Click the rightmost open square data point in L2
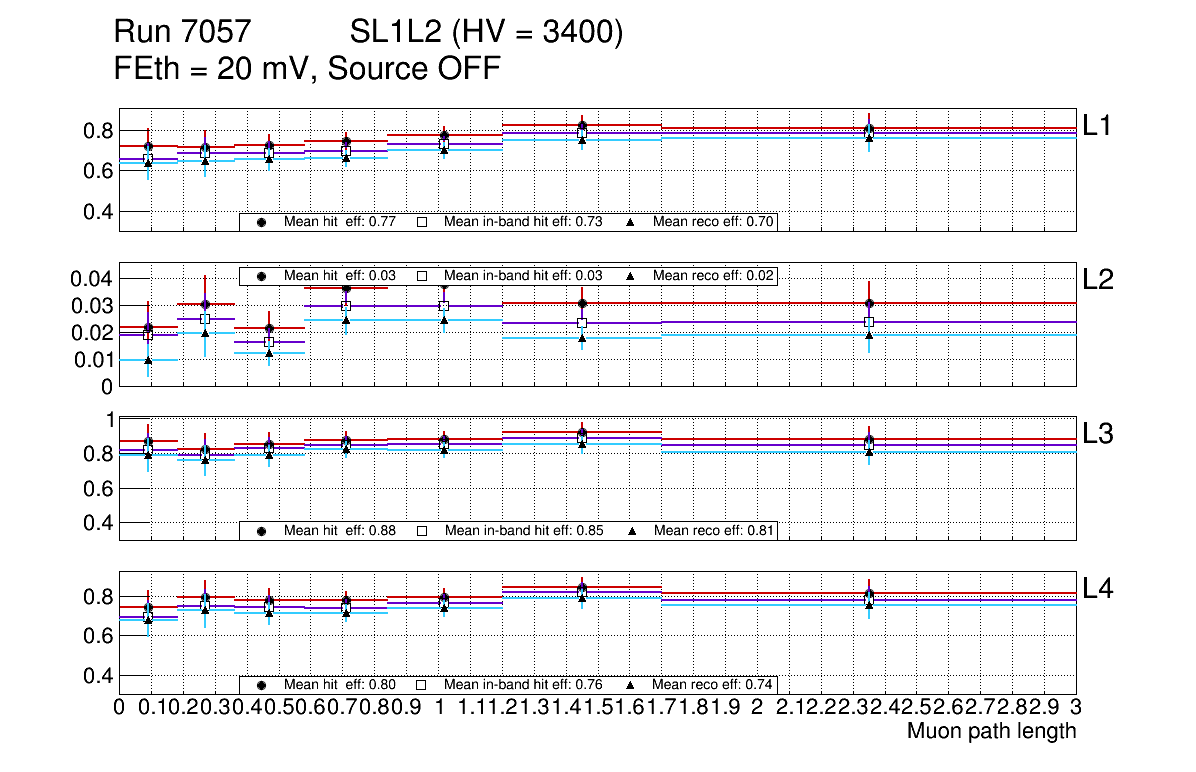Viewport: 1196px width, 772px height. coord(869,322)
